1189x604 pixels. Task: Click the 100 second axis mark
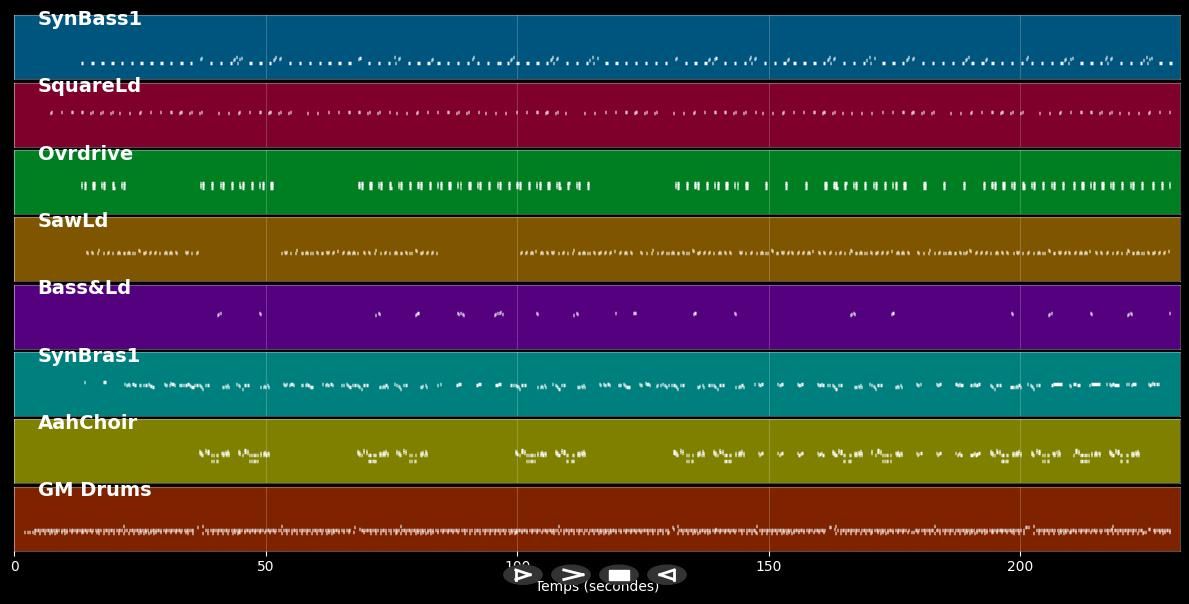pyautogui.click(x=517, y=566)
